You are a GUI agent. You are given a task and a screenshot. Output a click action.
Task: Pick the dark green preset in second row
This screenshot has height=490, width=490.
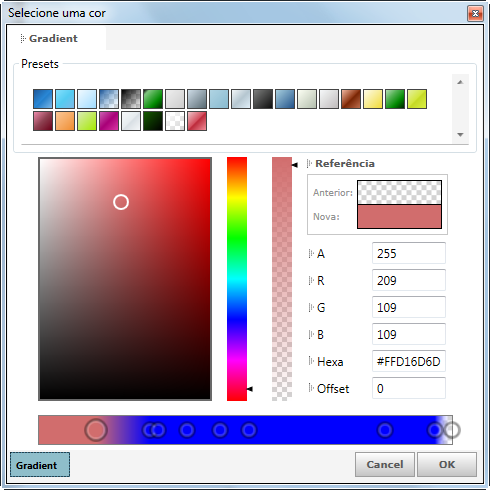coord(153,121)
